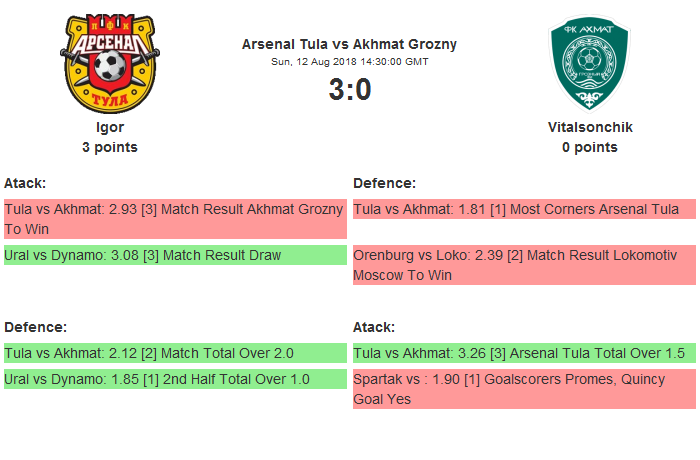Select the Akhmat Grozny To Win bet row
The width and height of the screenshot is (700, 460).
[x=174, y=219]
